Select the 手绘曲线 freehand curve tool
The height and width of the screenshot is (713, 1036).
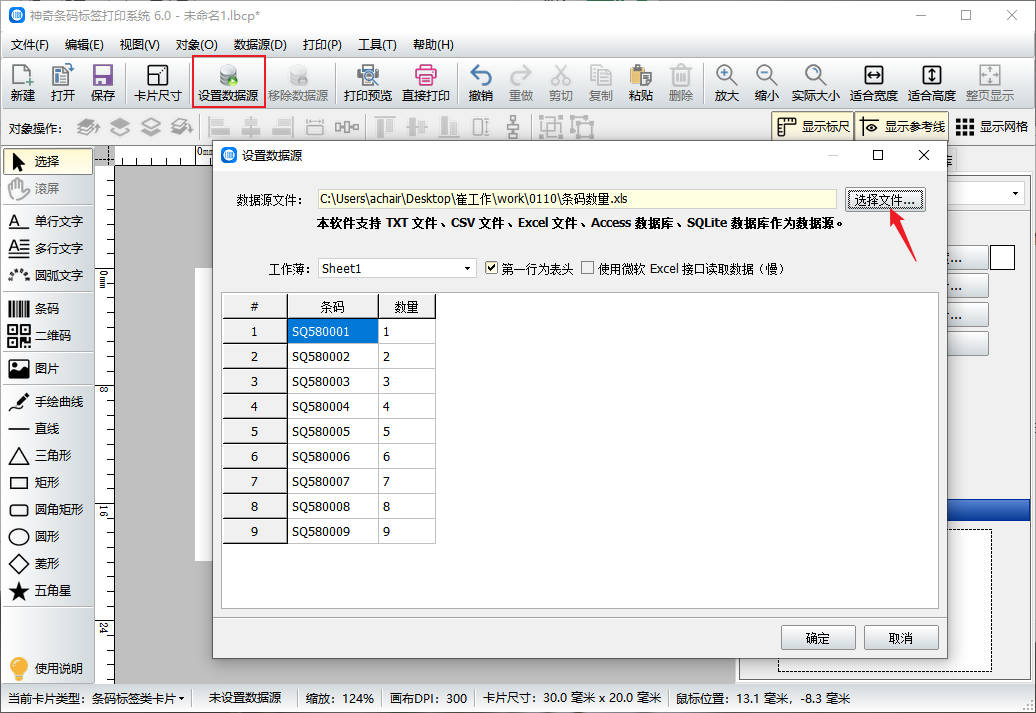coord(48,402)
